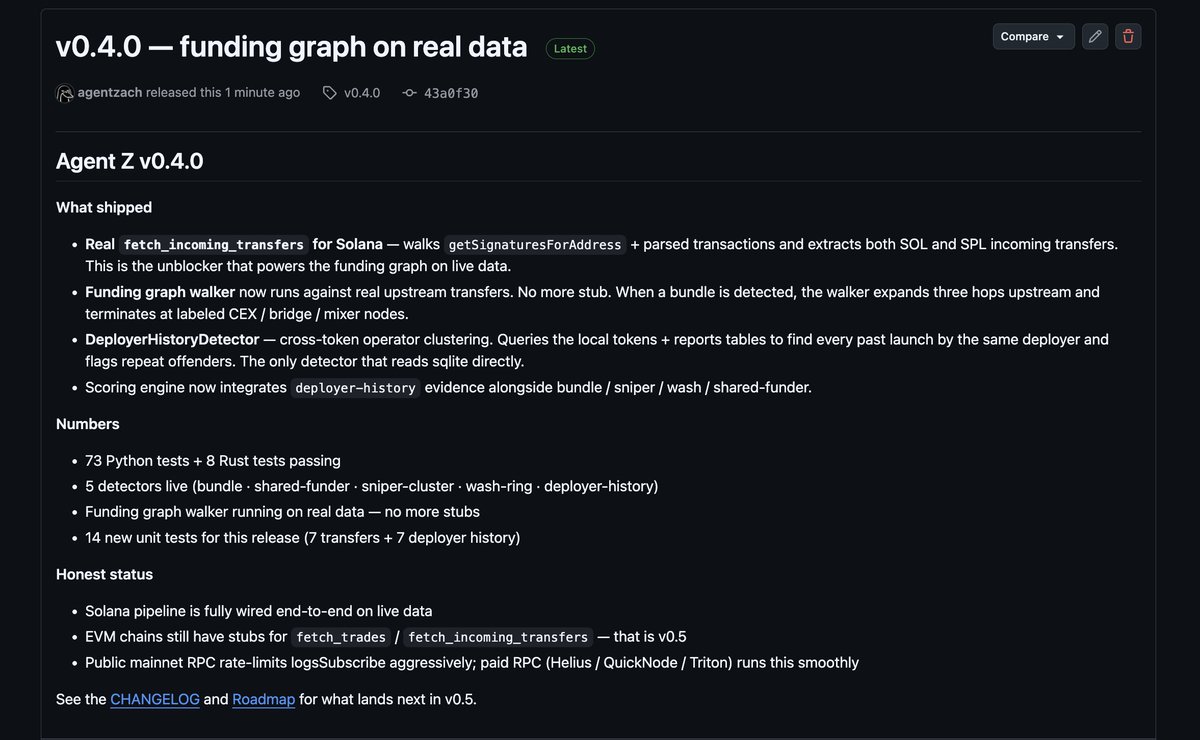
Task: Open the agentzach profile link
Action: pyautogui.click(x=110, y=92)
